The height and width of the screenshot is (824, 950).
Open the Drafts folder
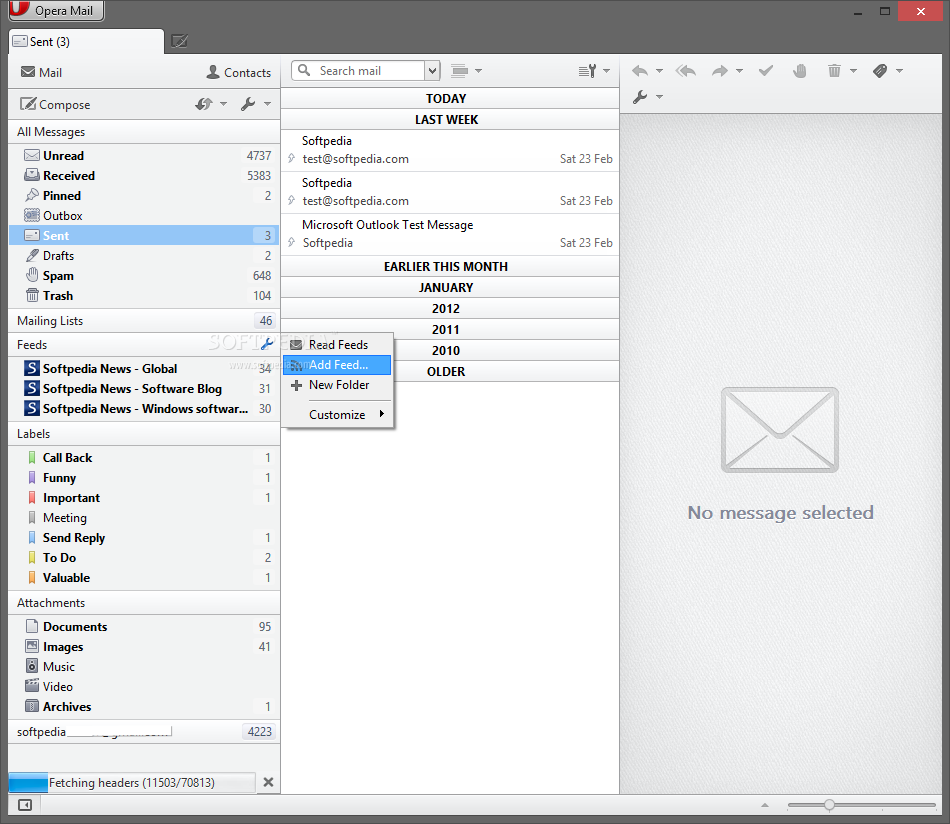pos(144,256)
